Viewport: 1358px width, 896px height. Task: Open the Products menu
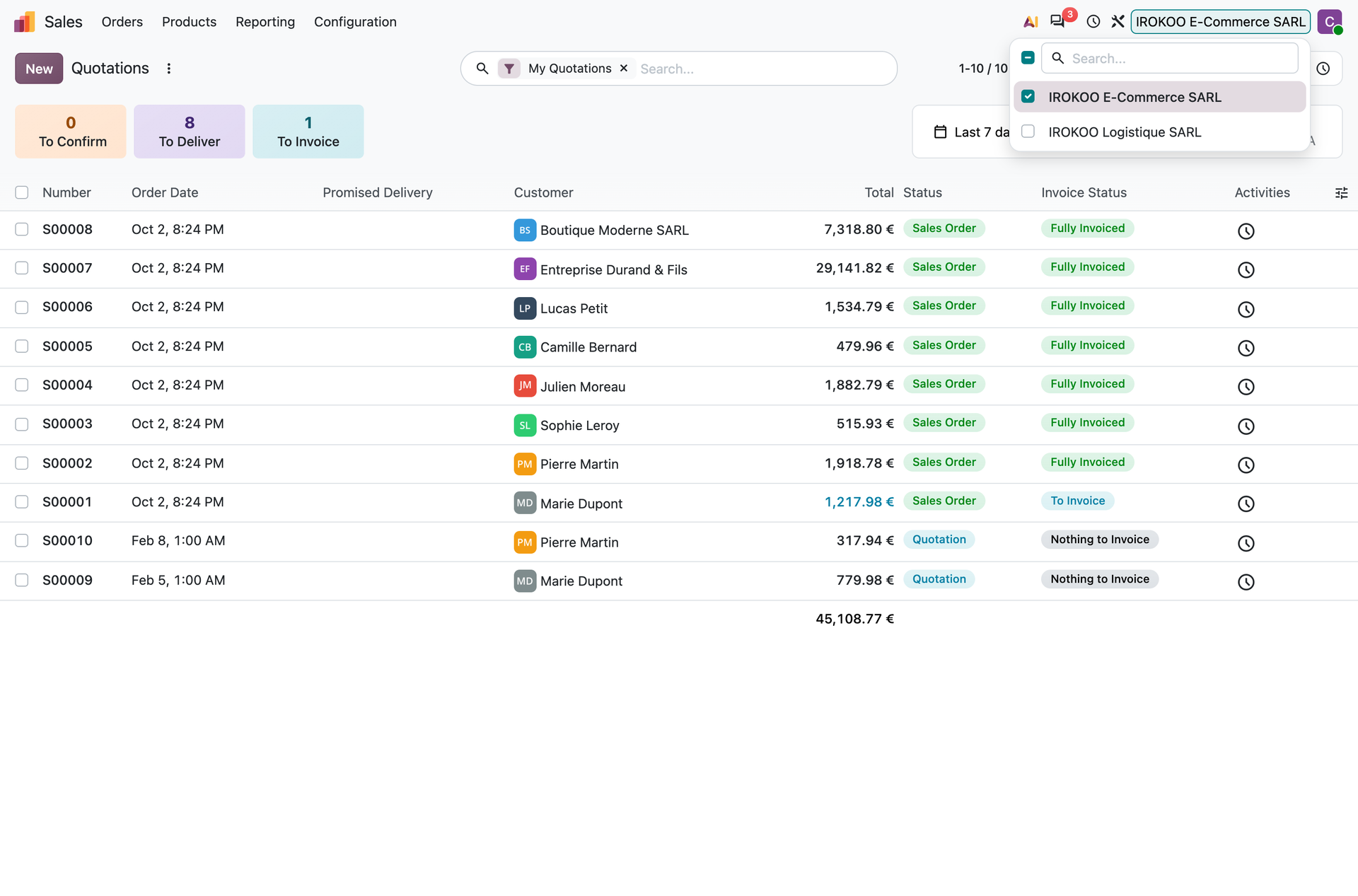click(x=189, y=22)
